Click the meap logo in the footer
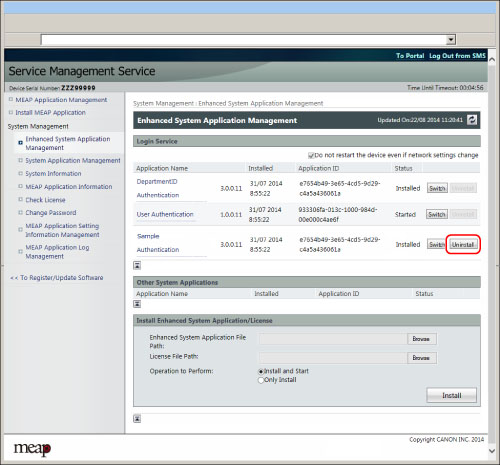Viewport: 500px width, 465px height. [32, 449]
